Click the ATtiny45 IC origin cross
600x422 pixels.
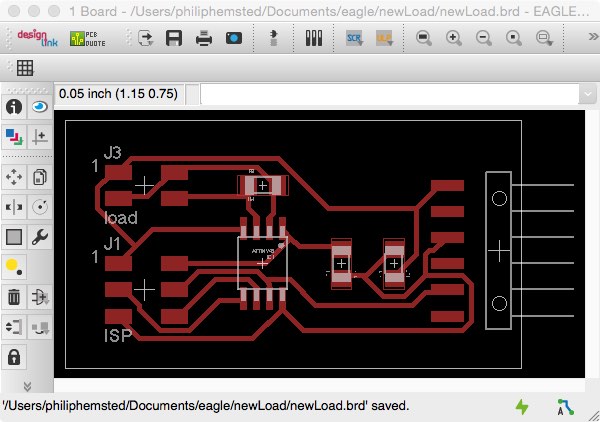[262, 263]
